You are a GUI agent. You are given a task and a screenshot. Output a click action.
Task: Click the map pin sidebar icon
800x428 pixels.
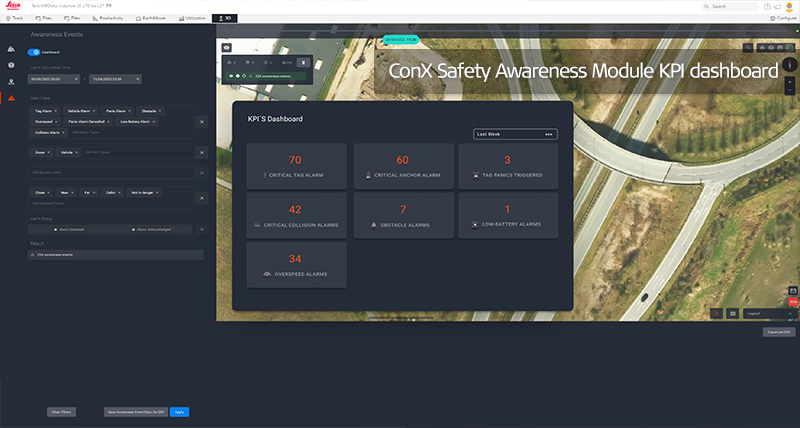[x=11, y=82]
